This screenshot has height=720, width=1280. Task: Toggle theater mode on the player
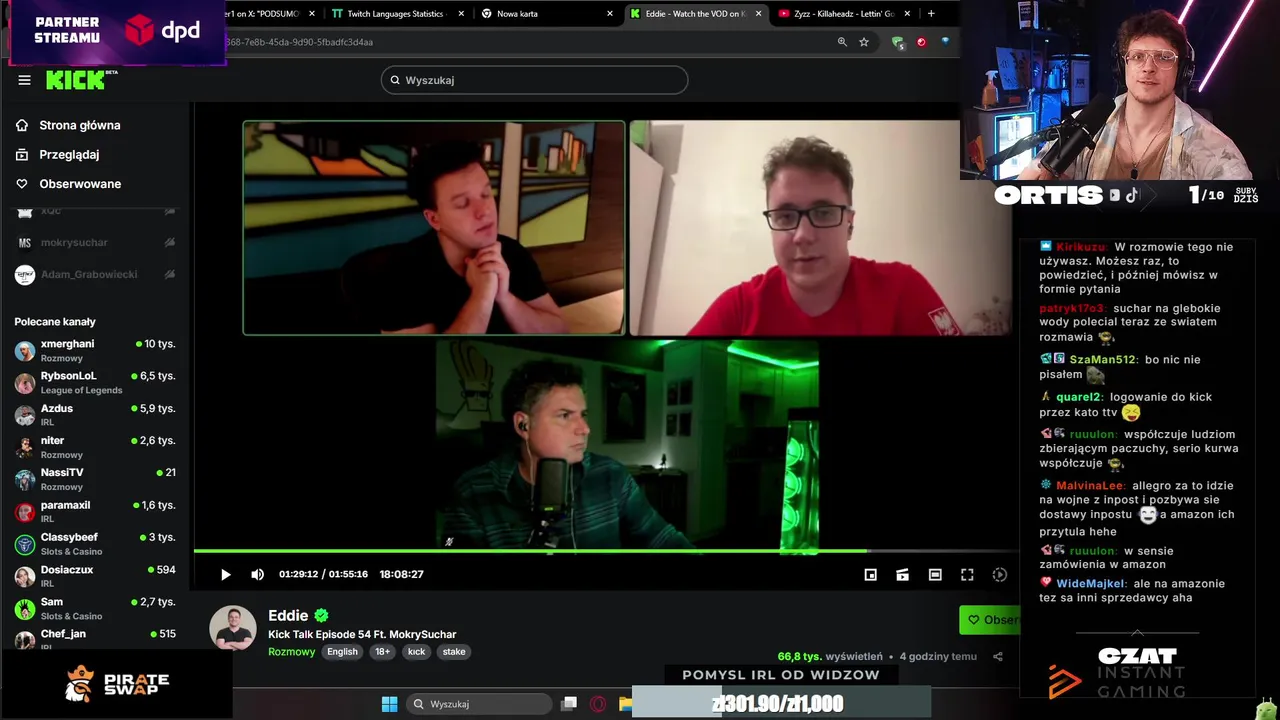(935, 575)
